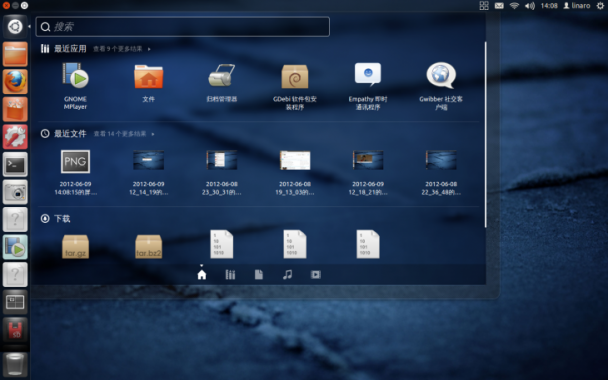
Task: Close the Dash with the red button
Action: point(6,5)
